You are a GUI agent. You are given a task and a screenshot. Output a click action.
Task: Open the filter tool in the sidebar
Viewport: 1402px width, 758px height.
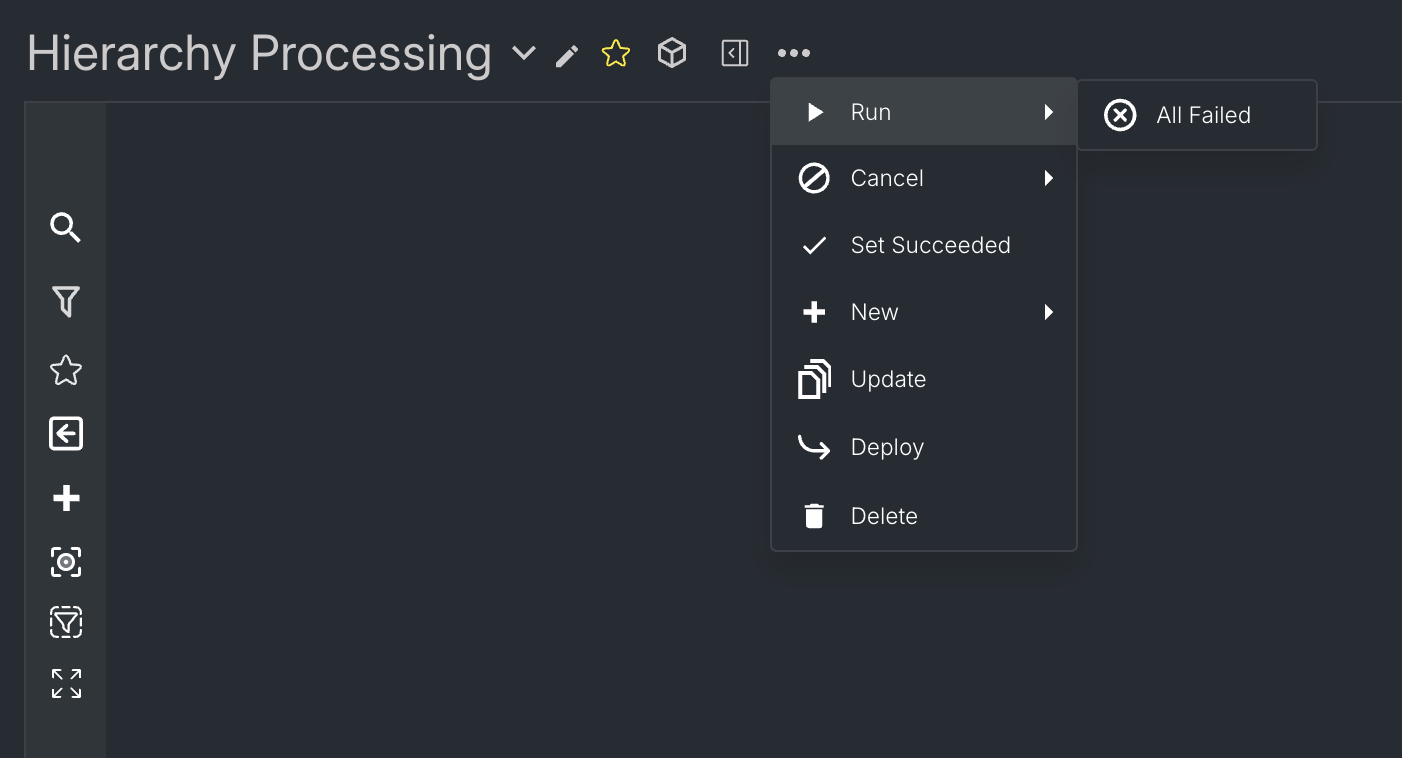[x=65, y=300]
